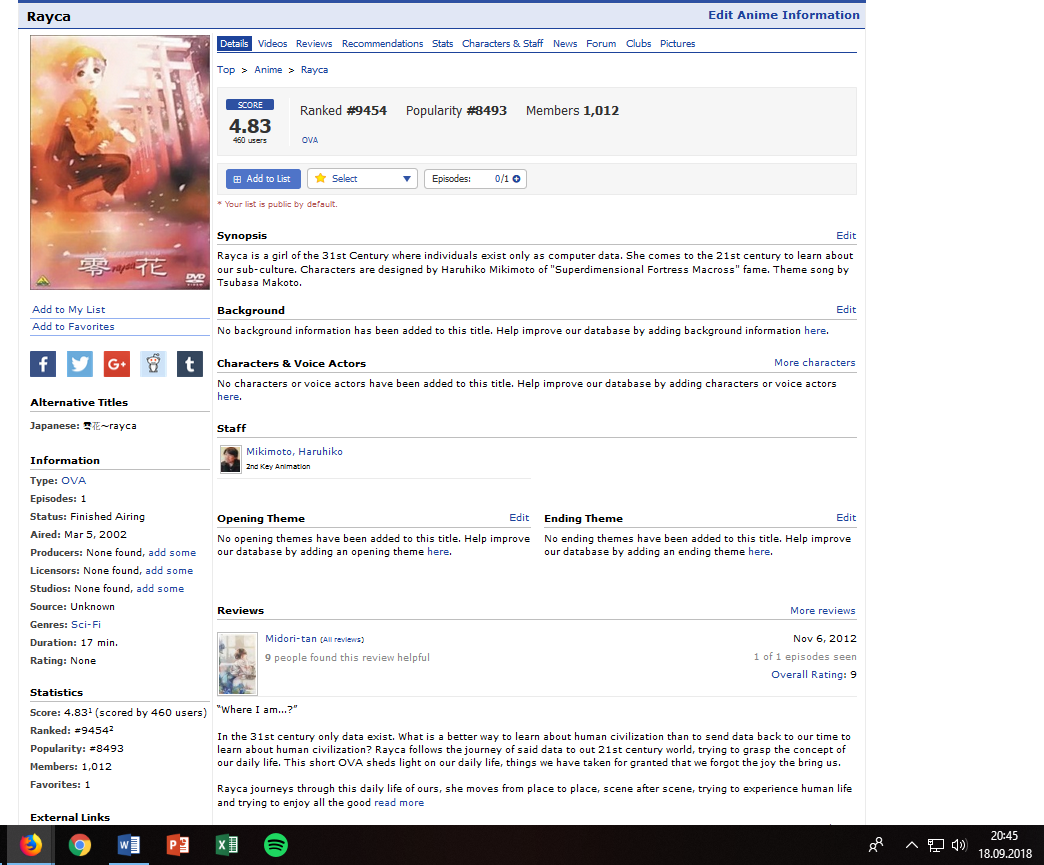Screen dimensions: 1044x865
Task: Edit the Opening Theme section
Action: point(519,517)
